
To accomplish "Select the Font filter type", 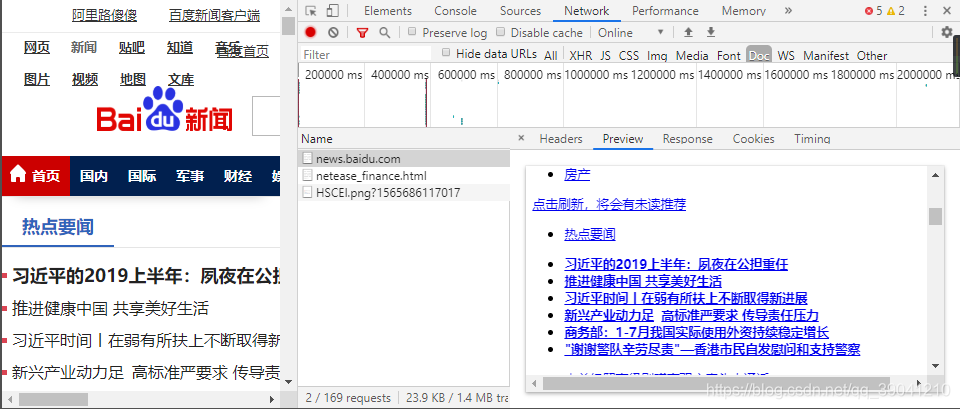I will pos(729,56).
